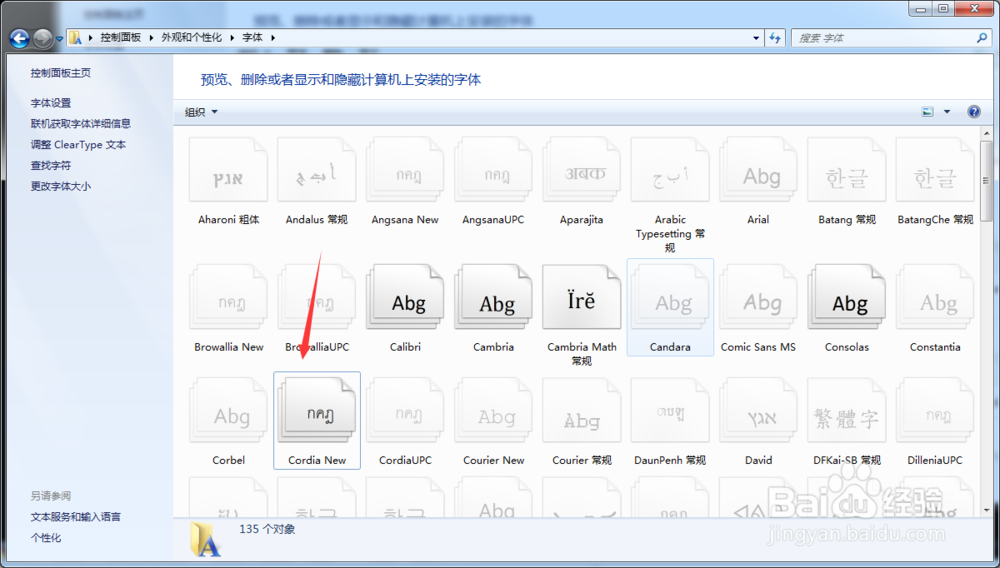Select the Cambria Math font icon

coord(581,298)
